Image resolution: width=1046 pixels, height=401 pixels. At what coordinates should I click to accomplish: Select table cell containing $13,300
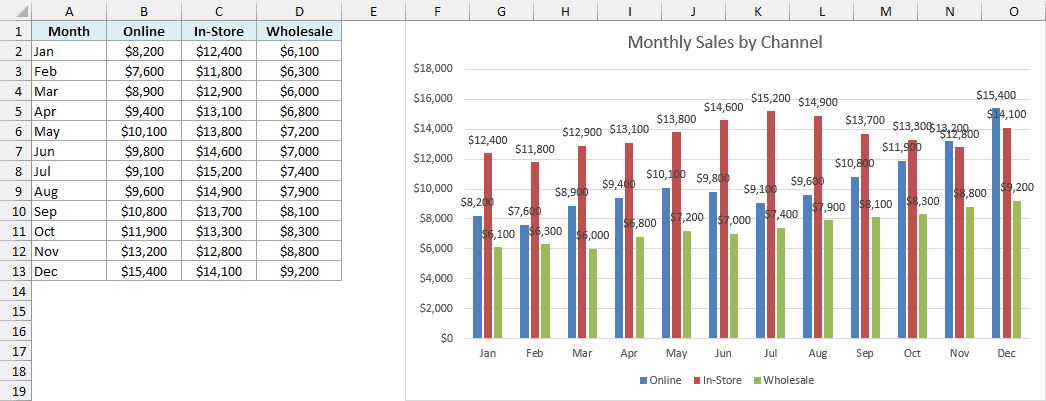point(219,232)
